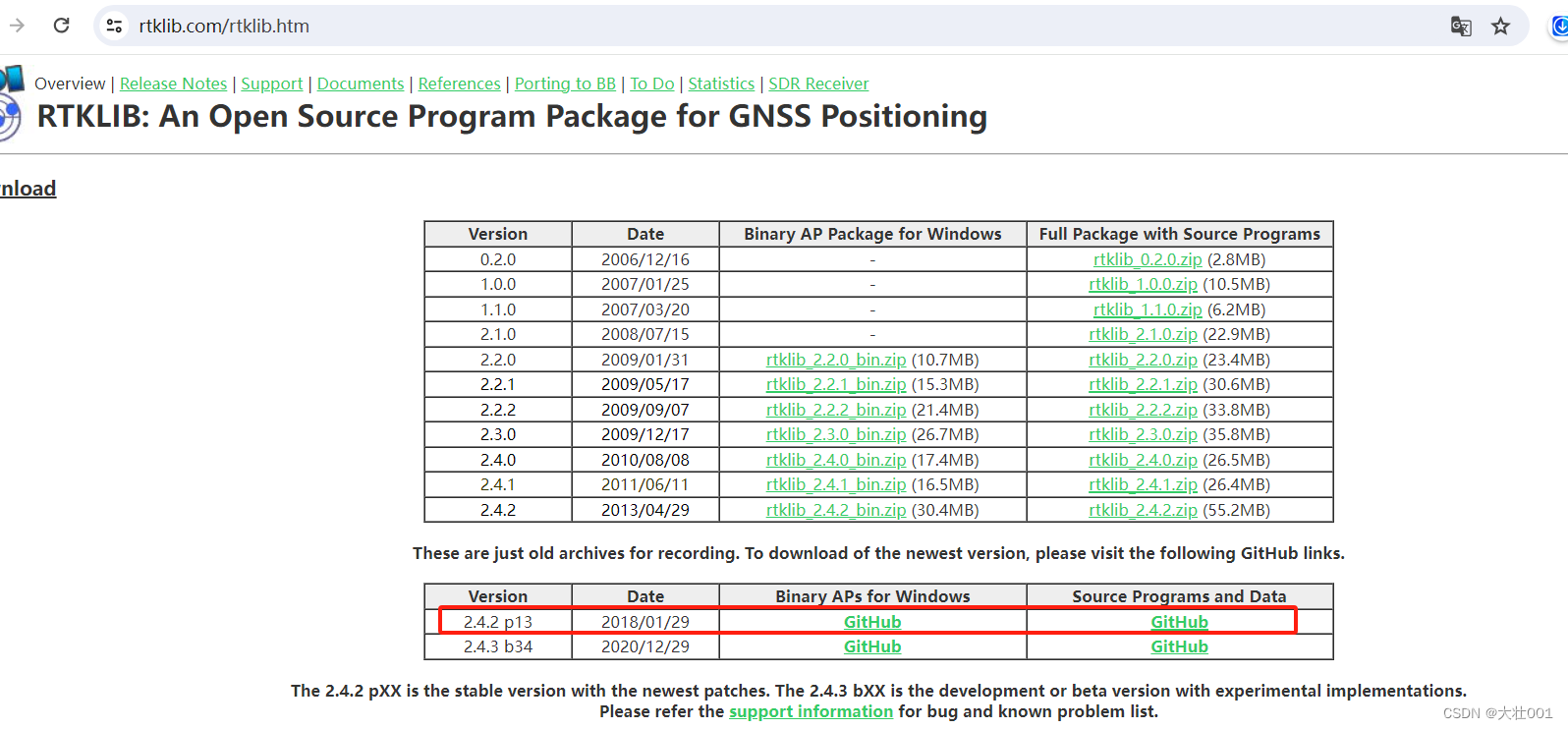Select date cell 2020/12/29

pyautogui.click(x=645, y=646)
